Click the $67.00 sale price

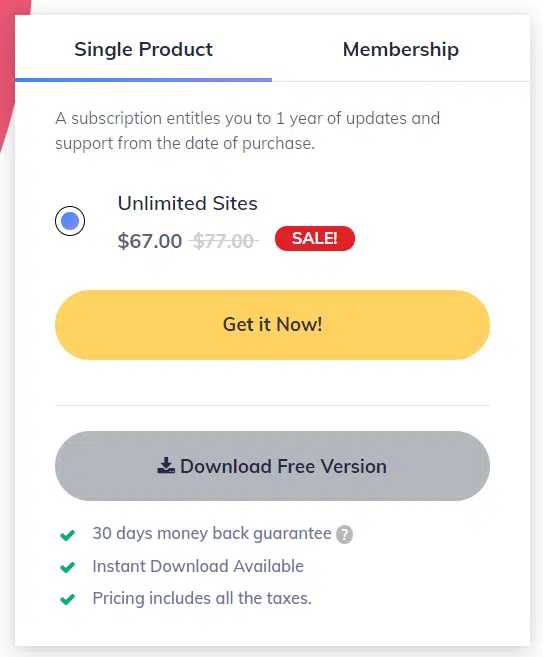click(x=150, y=241)
